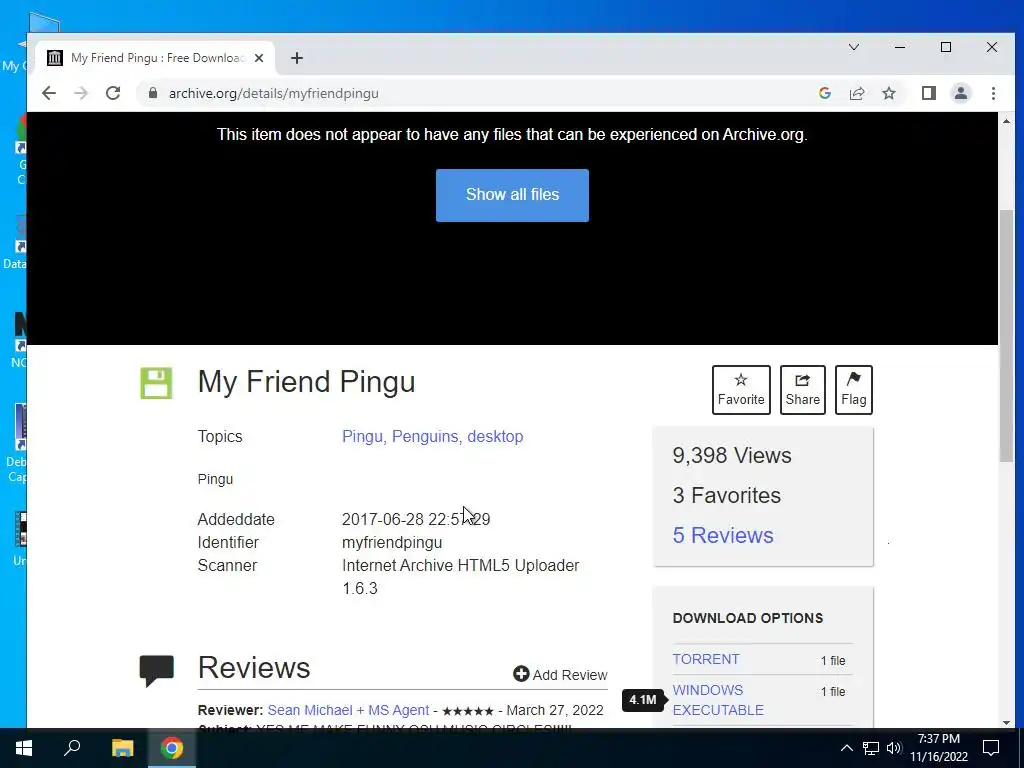The image size is (1024, 768).
Task: Click scrollbar down arrow
Action: [x=1006, y=722]
